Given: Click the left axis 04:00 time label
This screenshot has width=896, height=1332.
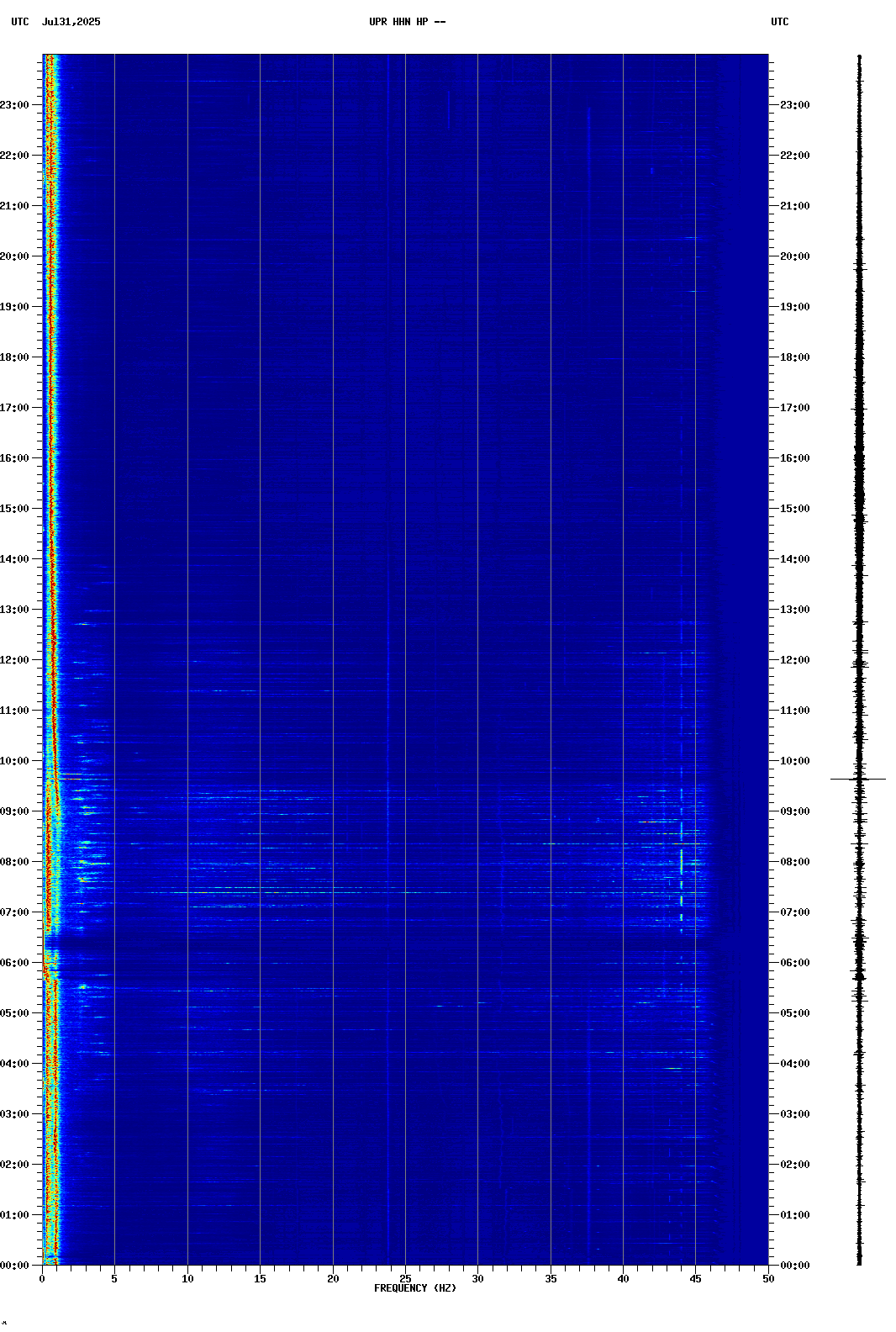Looking at the screenshot, I should [14, 1064].
